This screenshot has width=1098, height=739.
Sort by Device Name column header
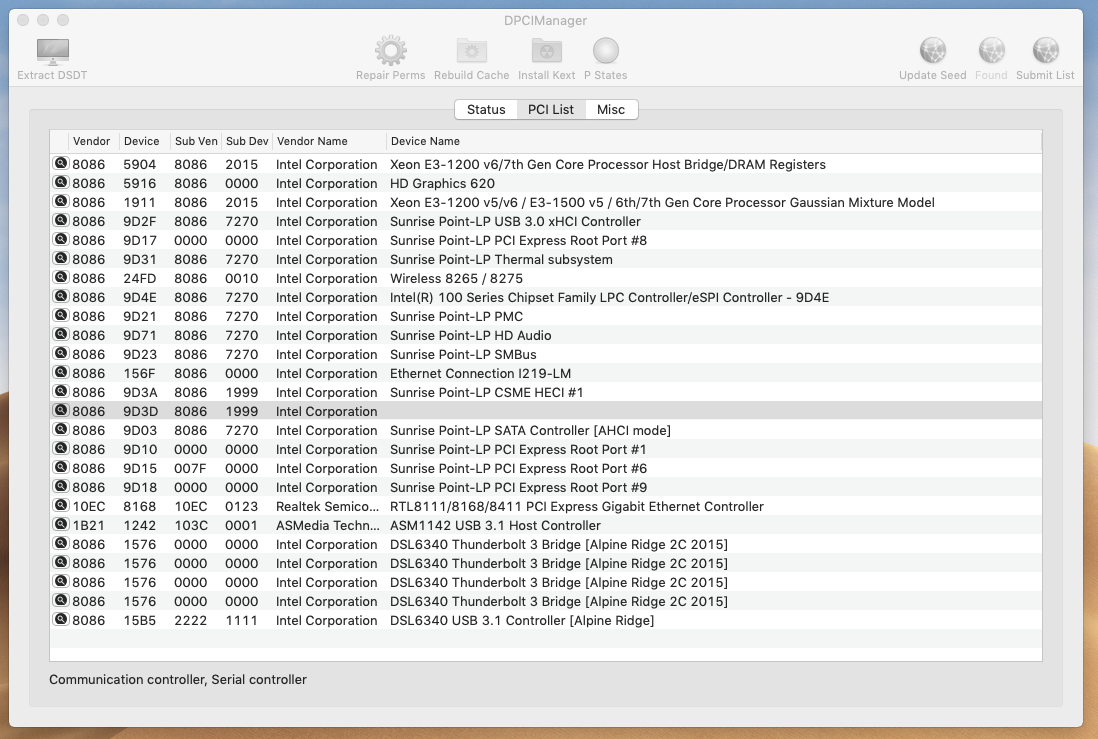425,141
